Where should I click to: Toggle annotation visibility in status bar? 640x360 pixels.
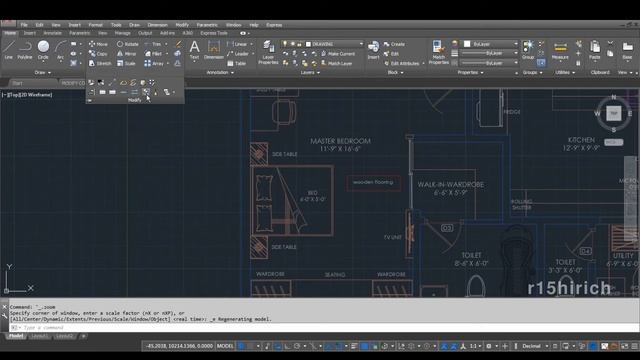pos(444,346)
